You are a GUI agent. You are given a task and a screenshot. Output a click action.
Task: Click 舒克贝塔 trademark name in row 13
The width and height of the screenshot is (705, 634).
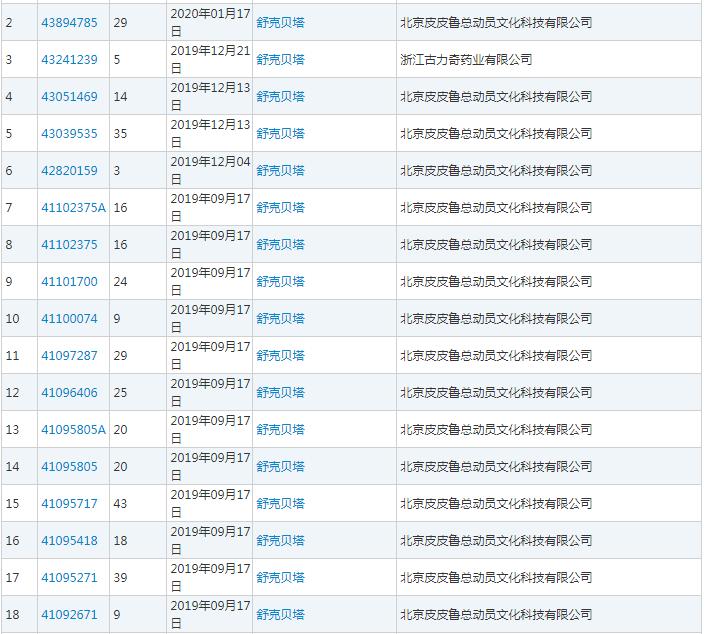pyautogui.click(x=280, y=429)
